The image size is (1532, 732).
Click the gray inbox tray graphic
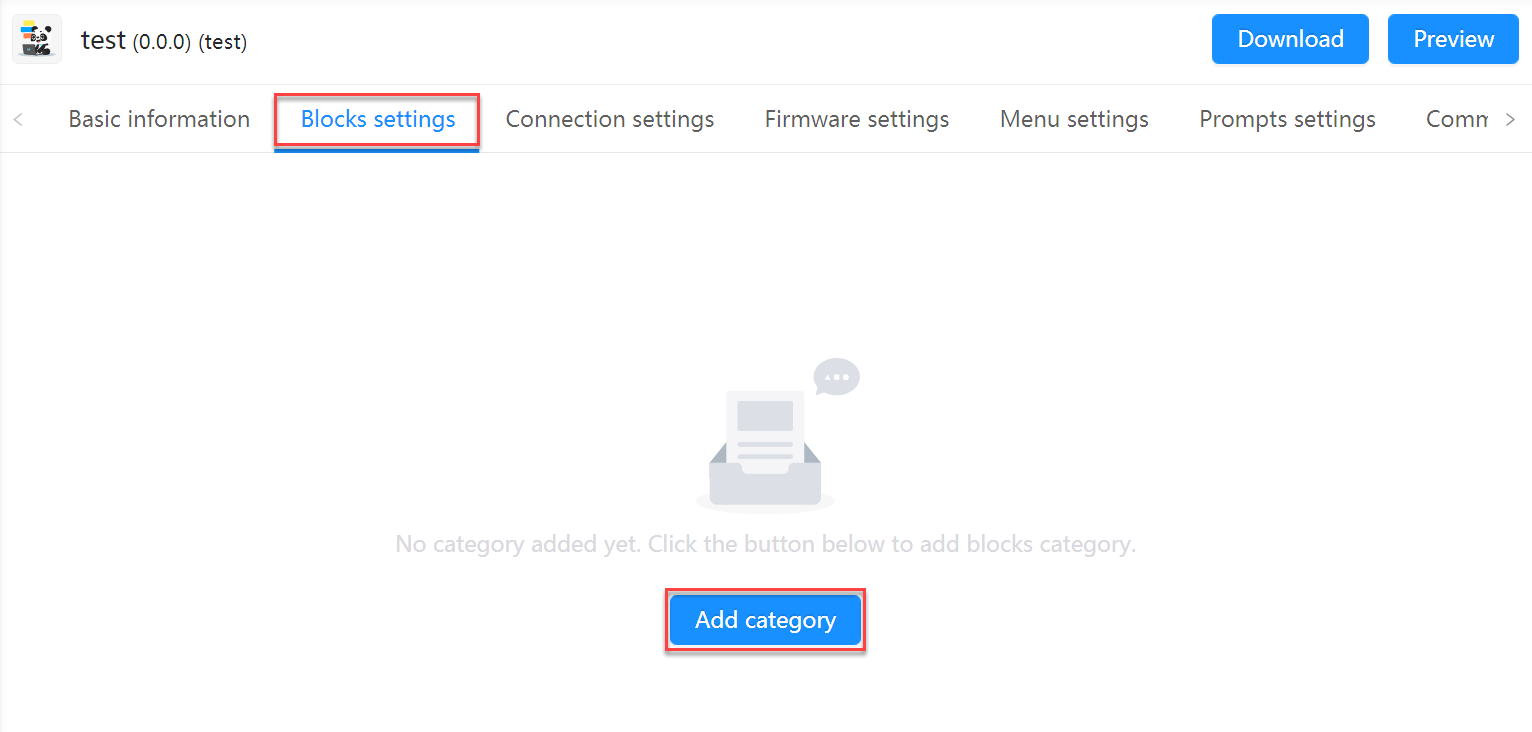765,484
